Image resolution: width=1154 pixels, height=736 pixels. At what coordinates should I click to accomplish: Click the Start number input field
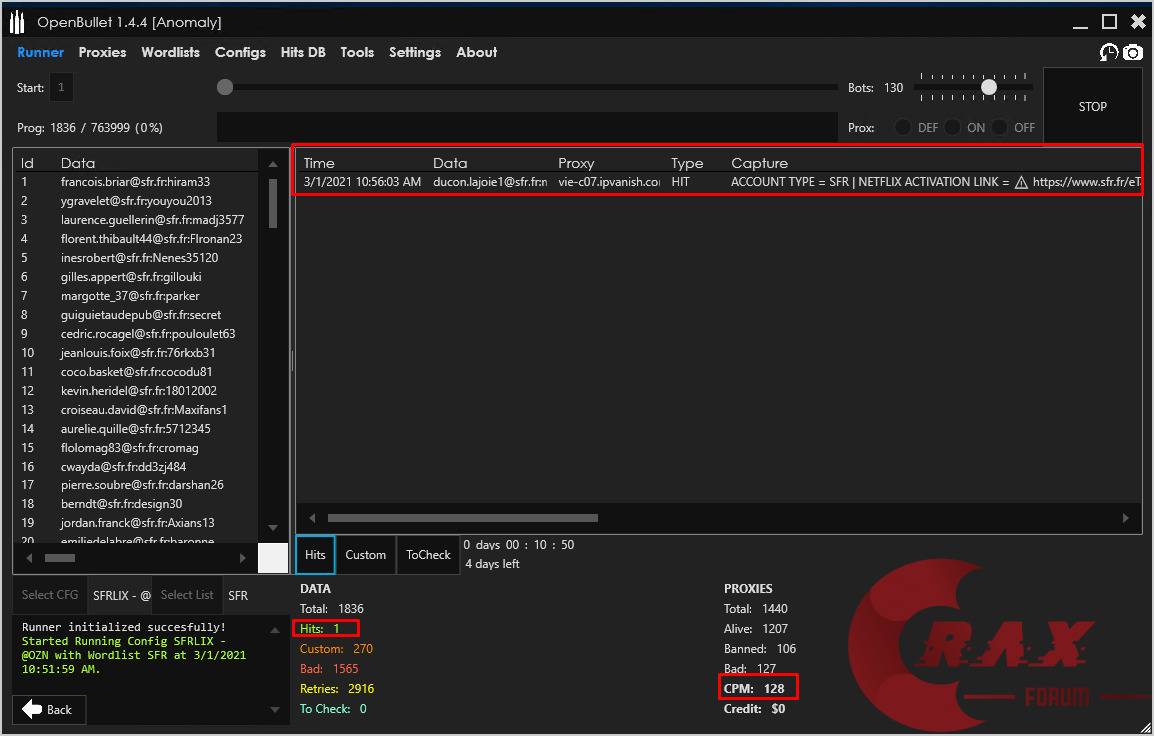coord(61,88)
